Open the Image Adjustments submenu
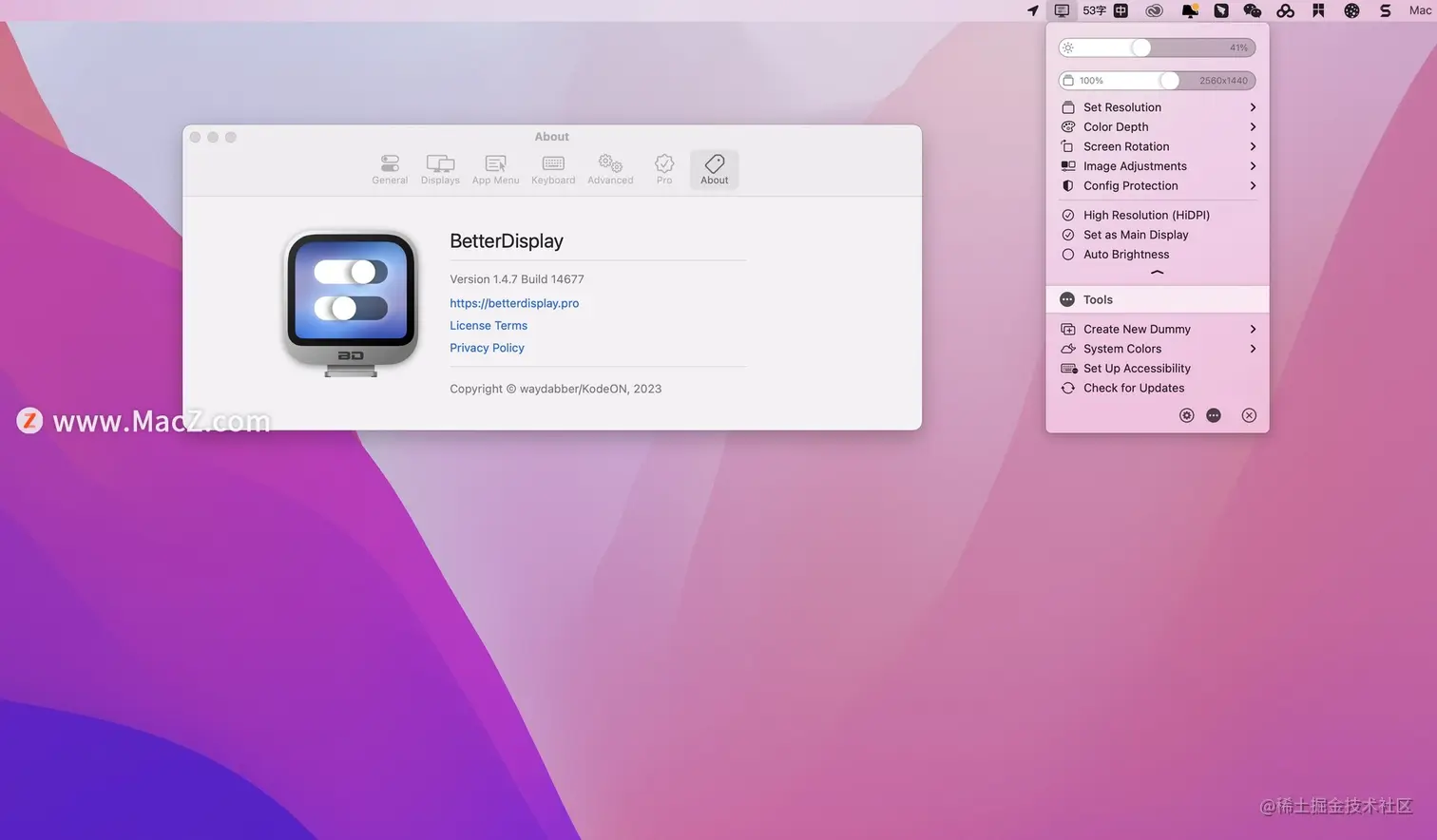Image resolution: width=1437 pixels, height=840 pixels. (1158, 166)
